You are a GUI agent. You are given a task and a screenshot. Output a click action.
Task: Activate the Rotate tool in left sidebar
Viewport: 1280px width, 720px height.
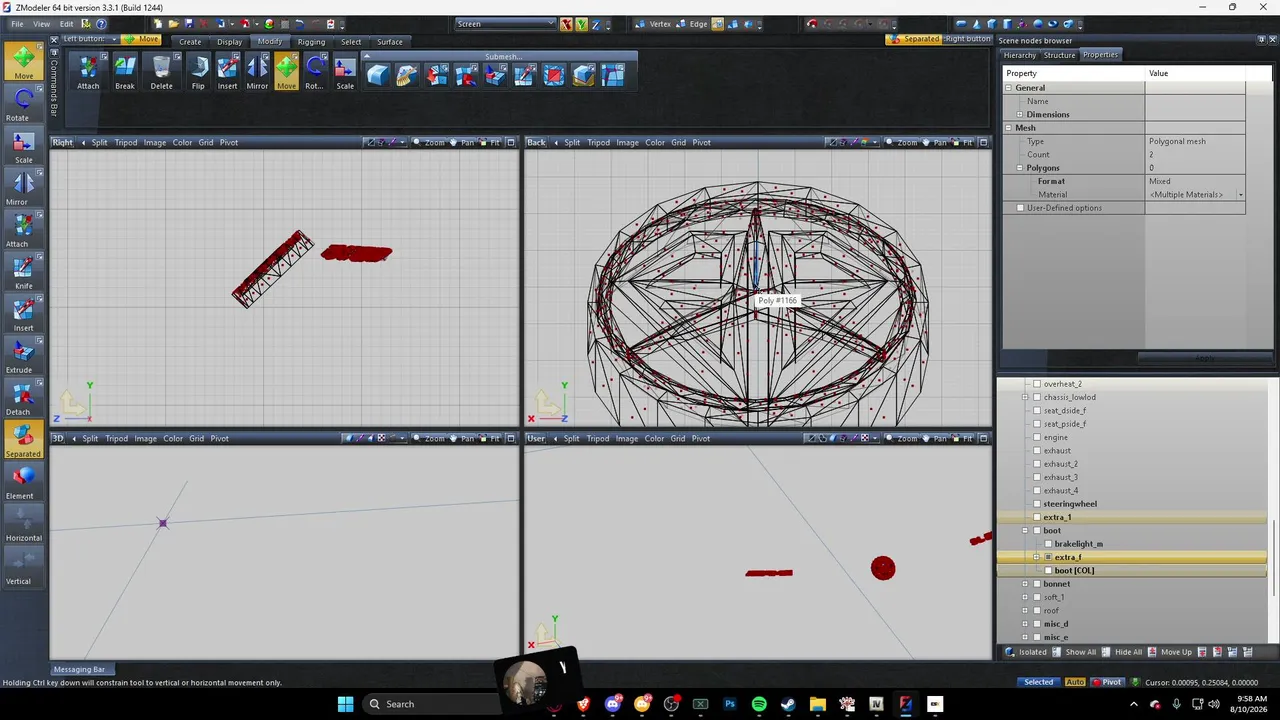(23, 104)
